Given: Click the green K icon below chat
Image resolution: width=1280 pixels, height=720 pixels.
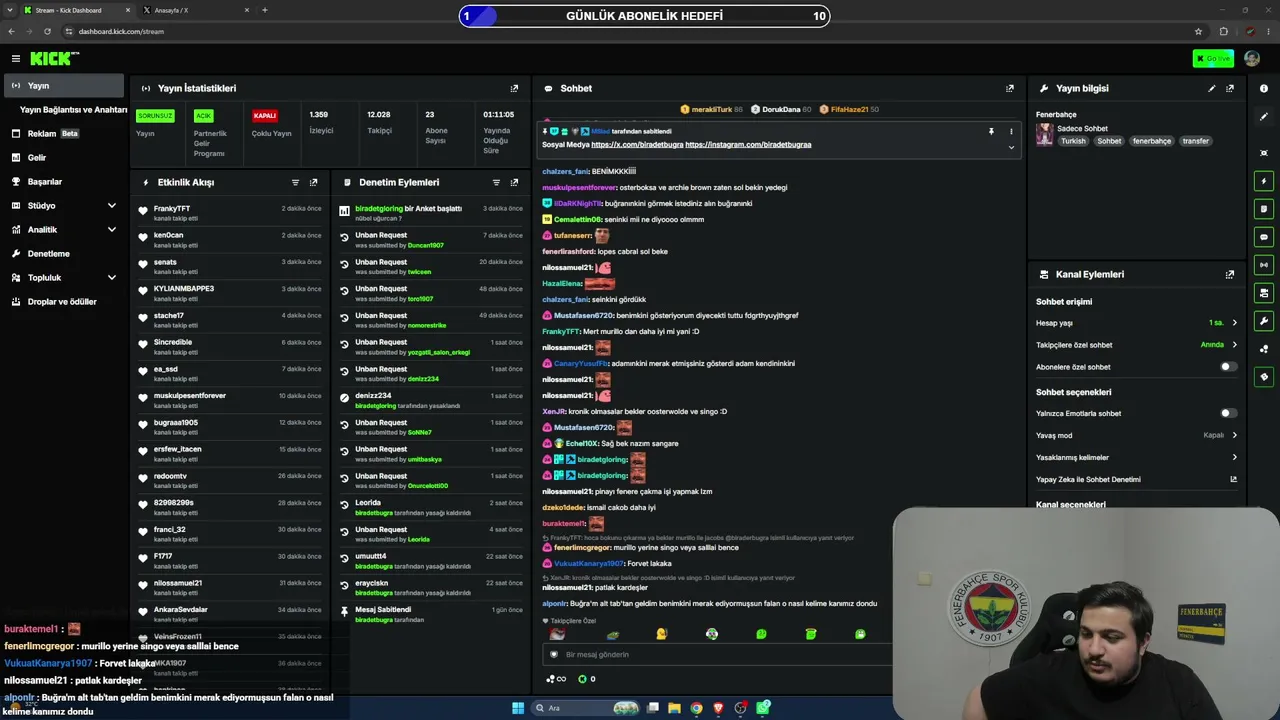Looking at the screenshot, I should coord(583,679).
